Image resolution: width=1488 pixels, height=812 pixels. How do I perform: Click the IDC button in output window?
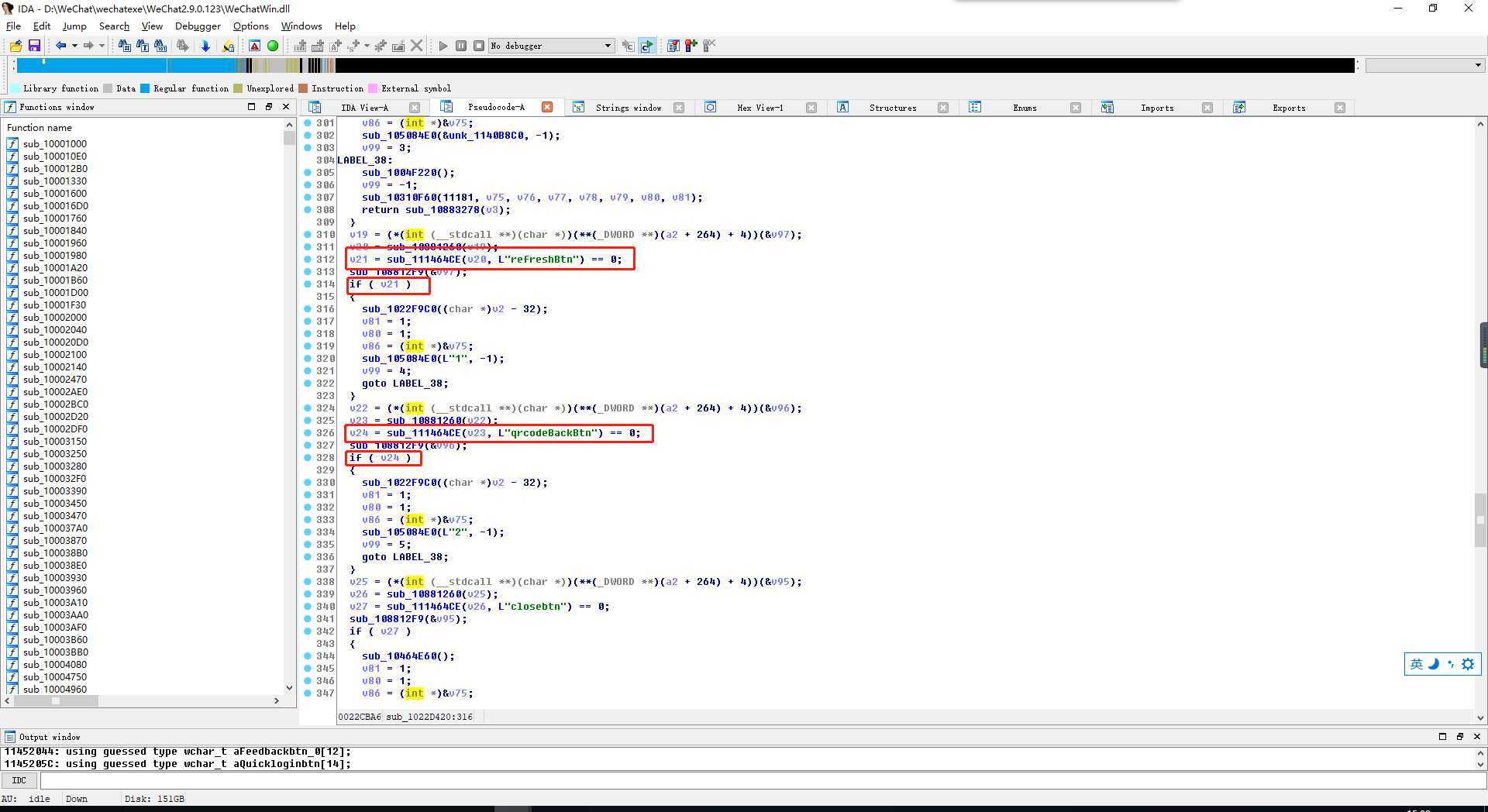tap(19, 780)
